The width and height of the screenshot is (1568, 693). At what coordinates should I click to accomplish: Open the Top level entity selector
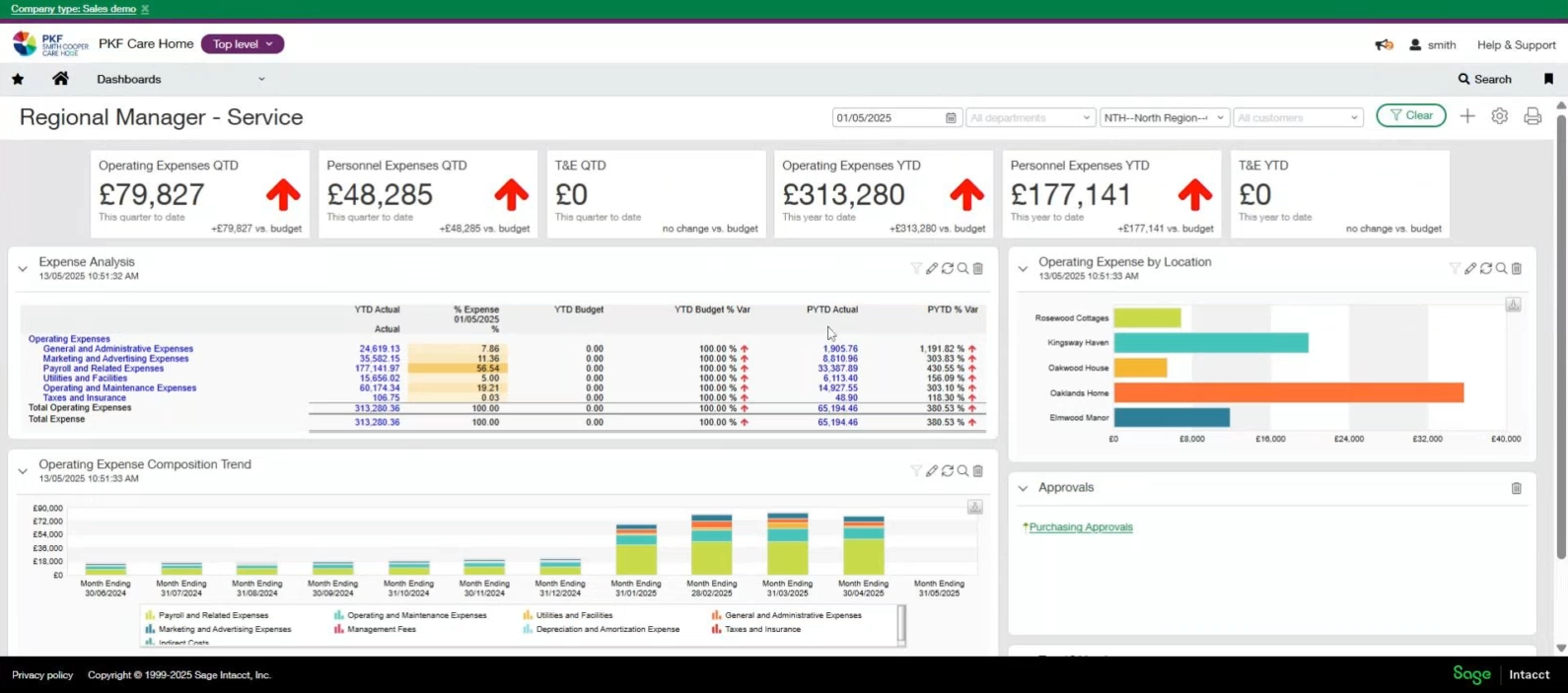tap(243, 44)
